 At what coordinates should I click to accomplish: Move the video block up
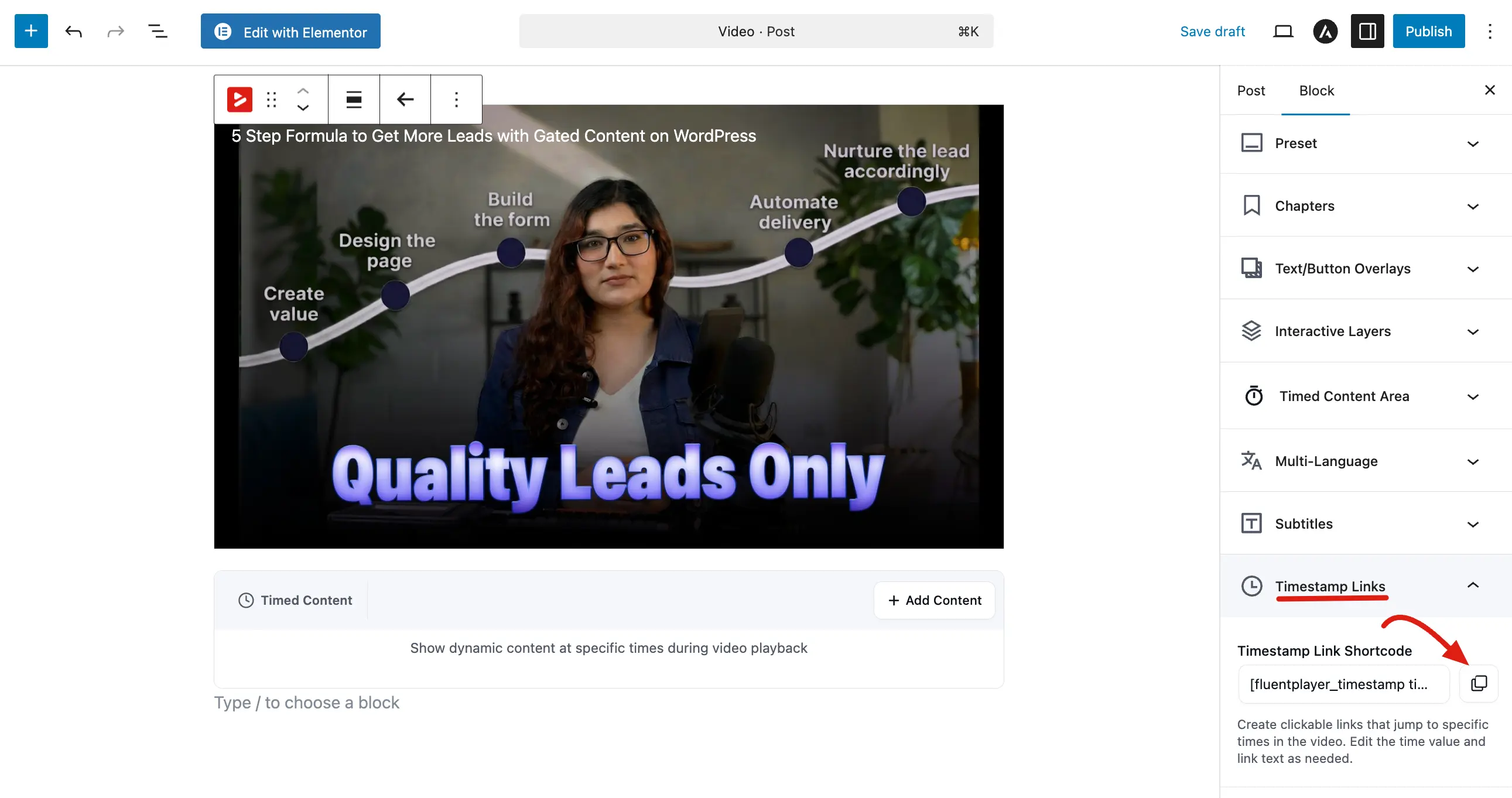tap(303, 91)
